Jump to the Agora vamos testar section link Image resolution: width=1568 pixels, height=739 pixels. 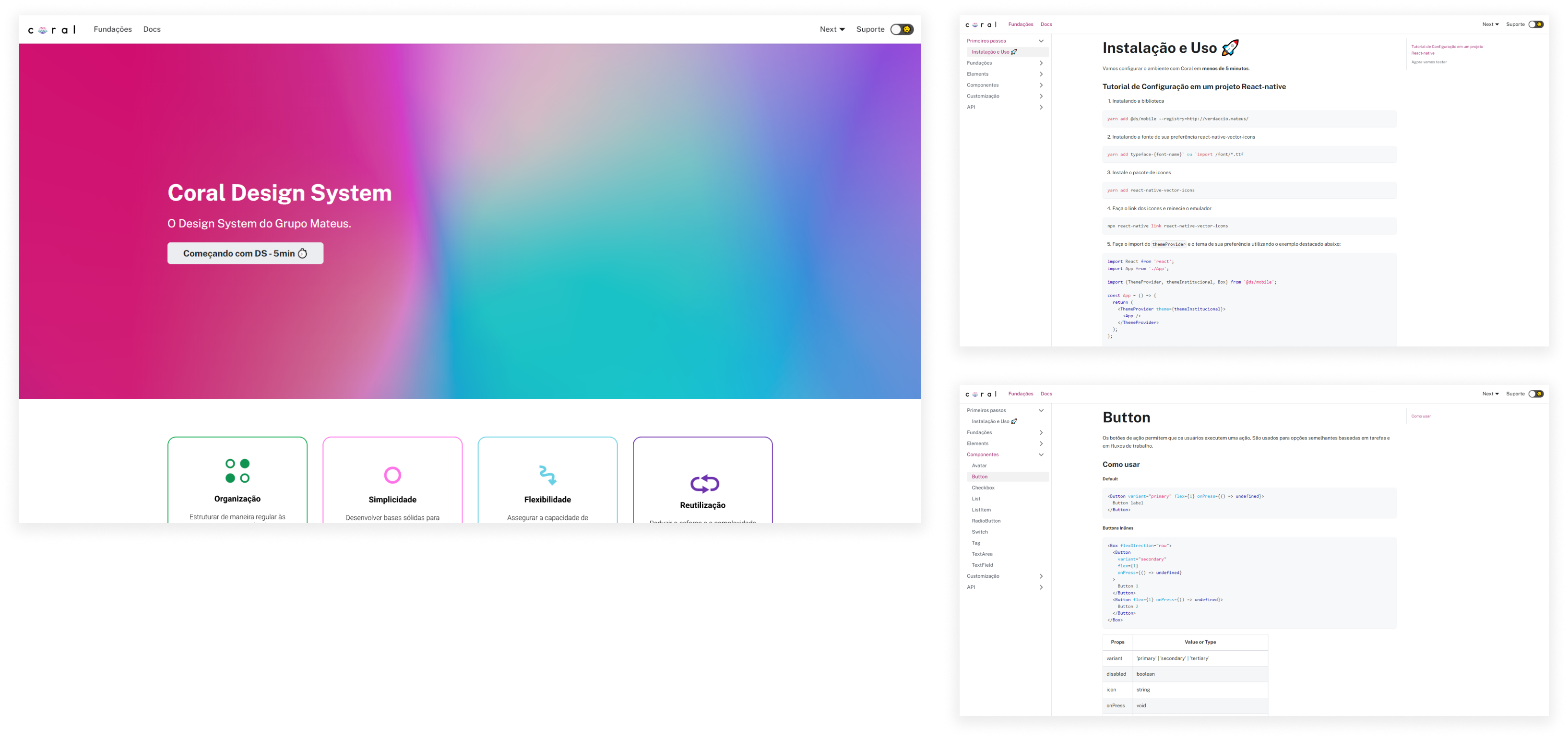(x=1428, y=62)
